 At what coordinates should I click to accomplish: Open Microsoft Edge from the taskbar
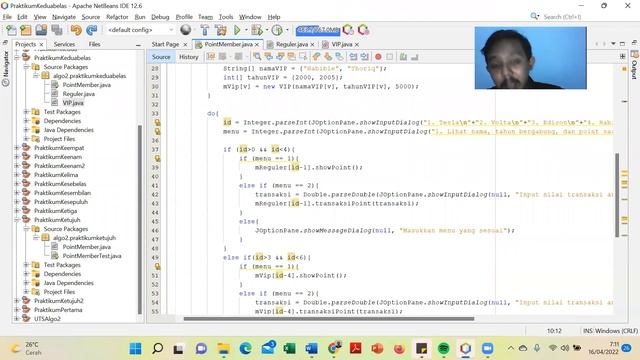246,349
